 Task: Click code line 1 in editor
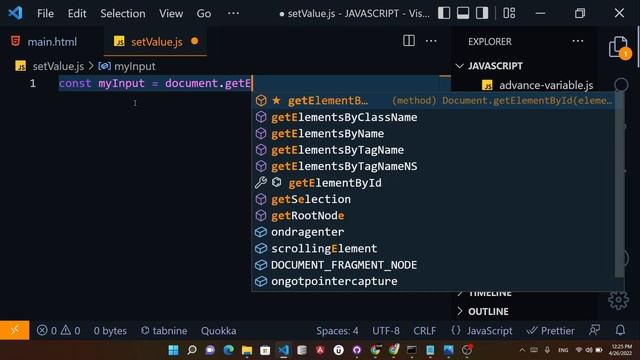[155, 84]
